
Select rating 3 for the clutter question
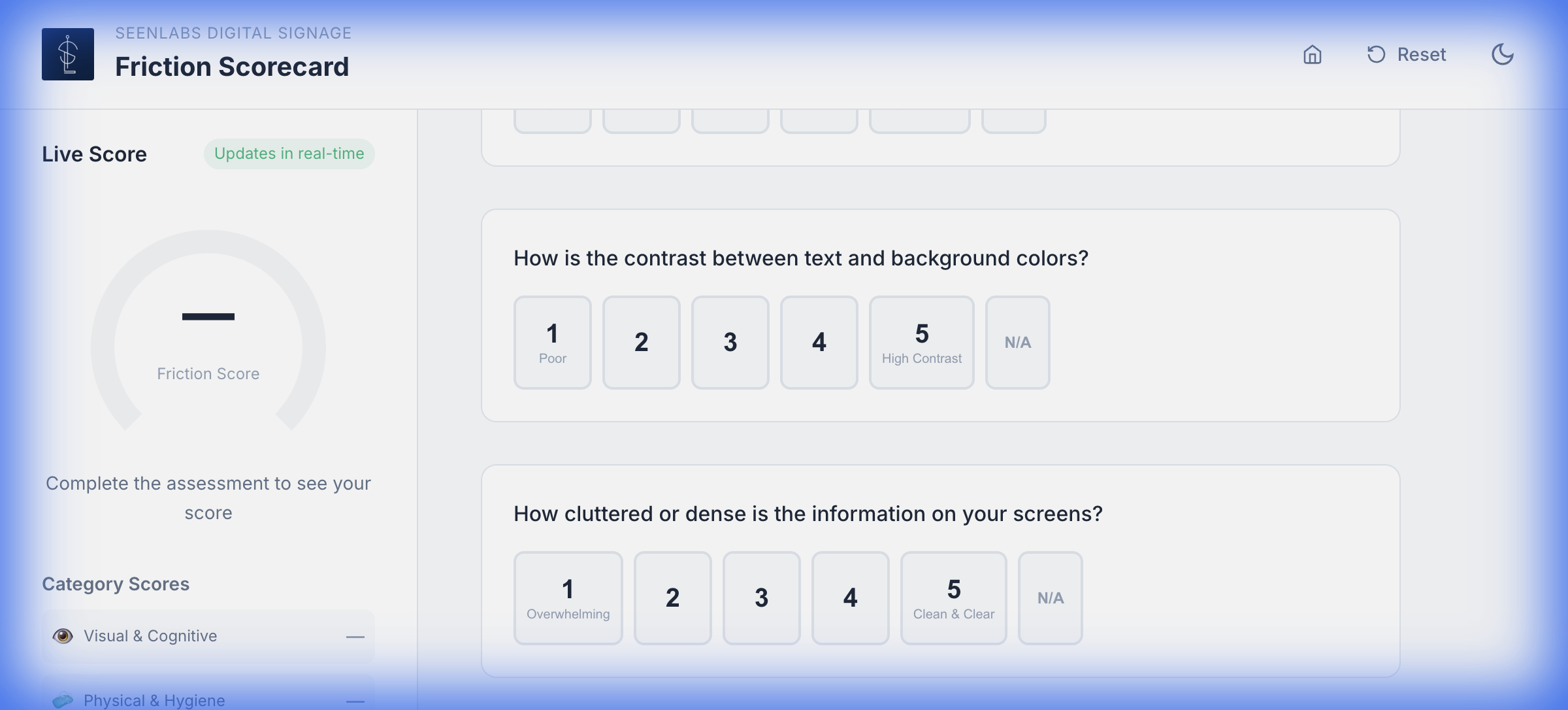coord(761,597)
